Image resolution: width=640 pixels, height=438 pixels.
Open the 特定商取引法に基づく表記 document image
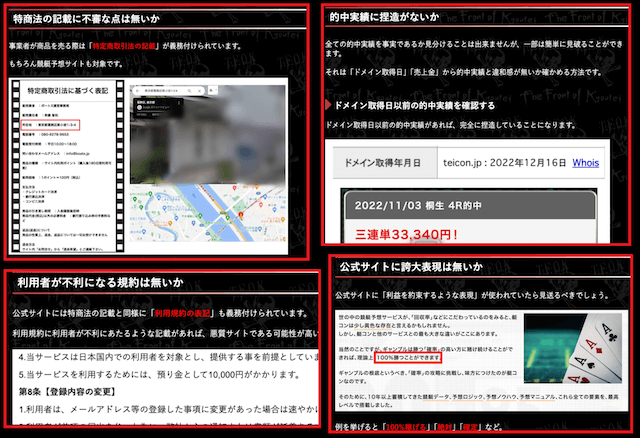[68, 166]
